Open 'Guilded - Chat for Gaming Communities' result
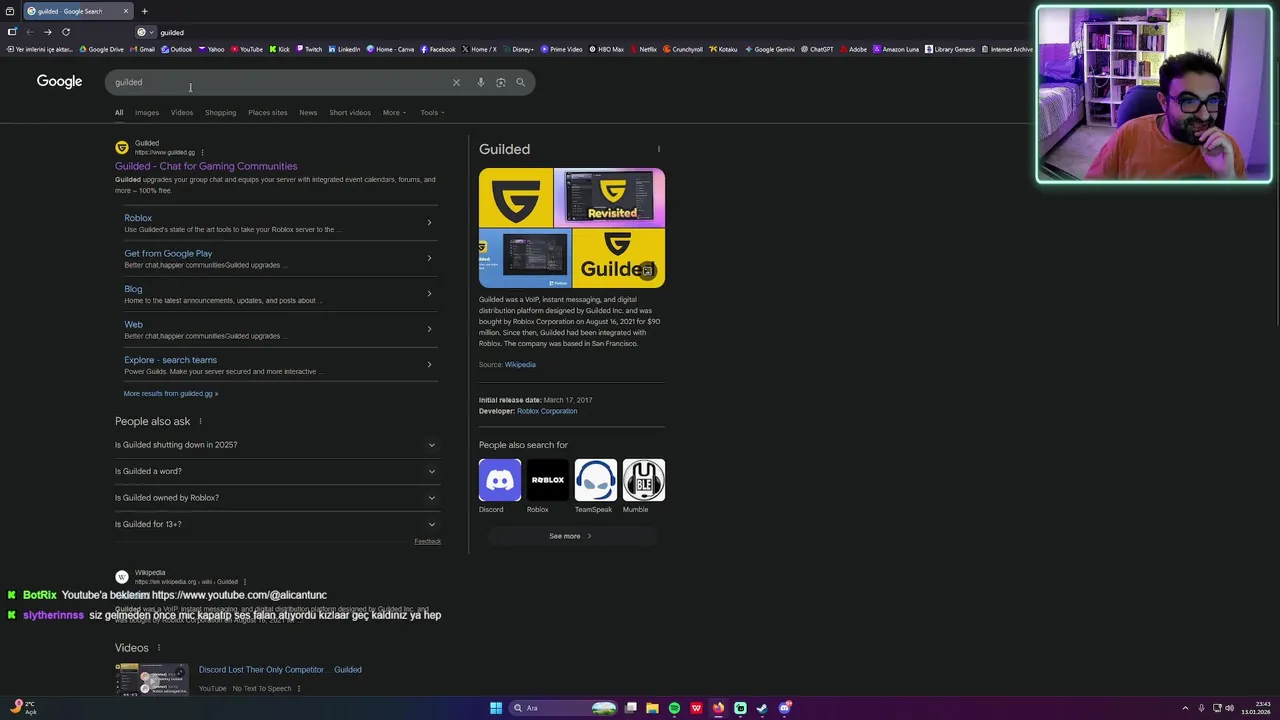 tap(206, 166)
